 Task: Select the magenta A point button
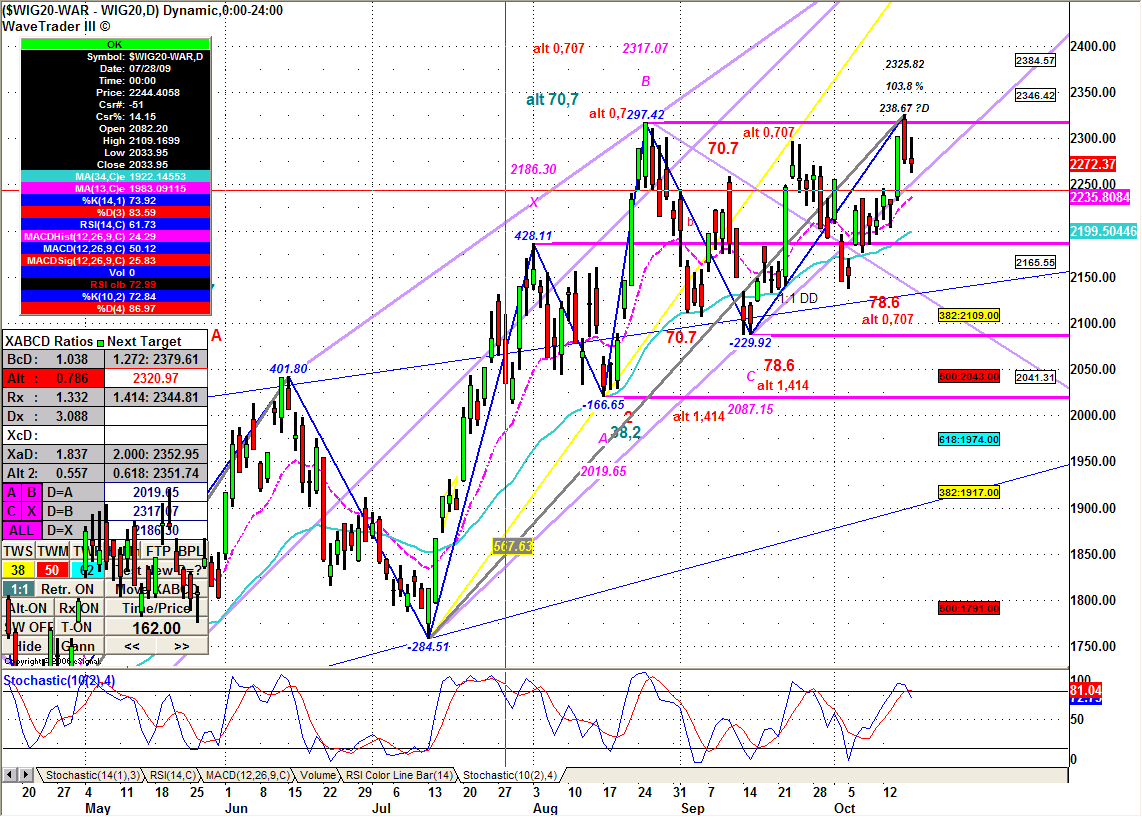(x=12, y=492)
